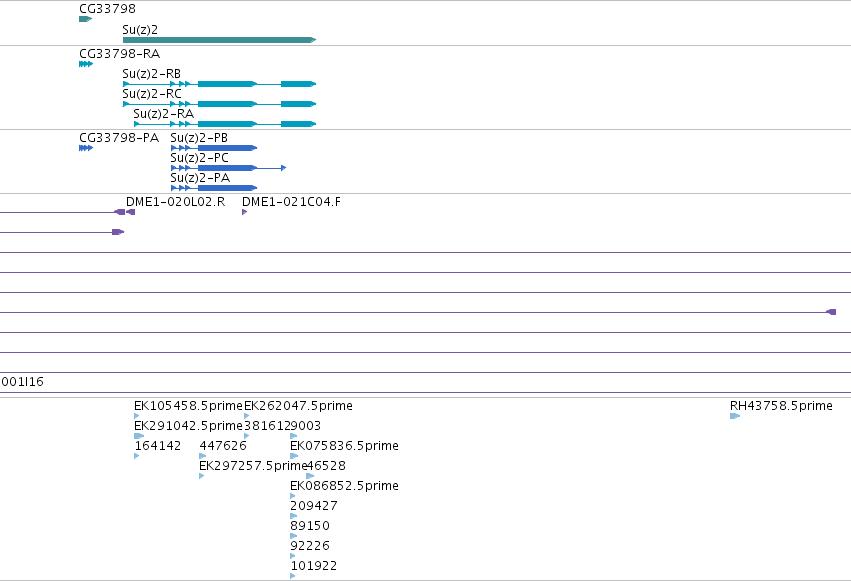This screenshot has height=581, width=851.
Task: Select the 164142 EST label
Action: pyautogui.click(x=158, y=446)
